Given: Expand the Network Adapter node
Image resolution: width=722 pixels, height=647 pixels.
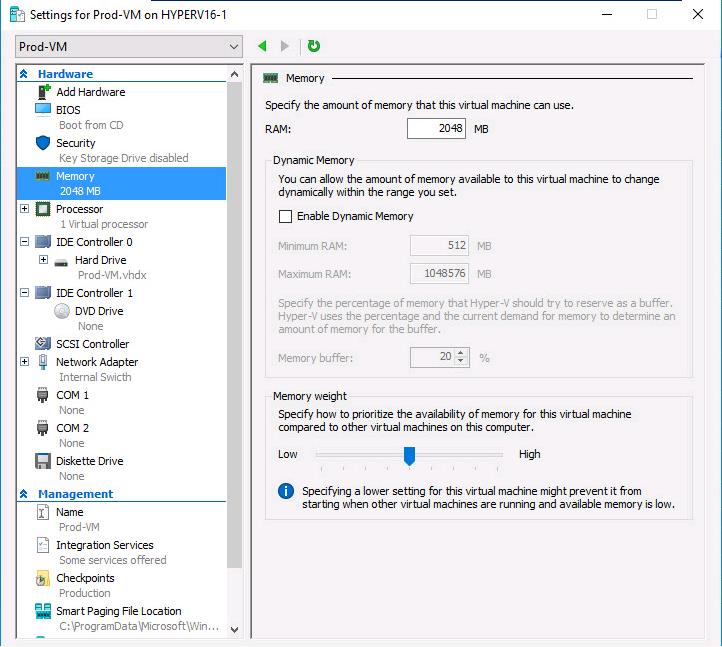Looking at the screenshot, I should point(25,362).
